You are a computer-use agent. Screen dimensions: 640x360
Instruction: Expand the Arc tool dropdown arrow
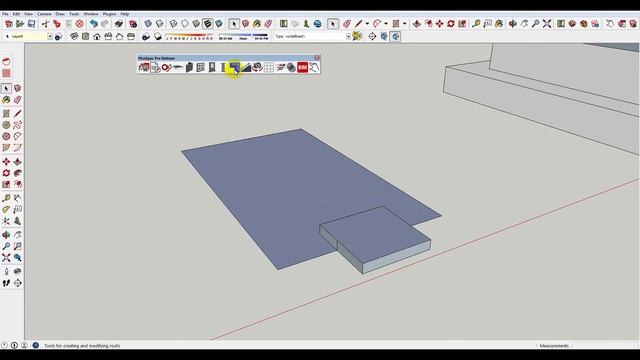[386, 24]
